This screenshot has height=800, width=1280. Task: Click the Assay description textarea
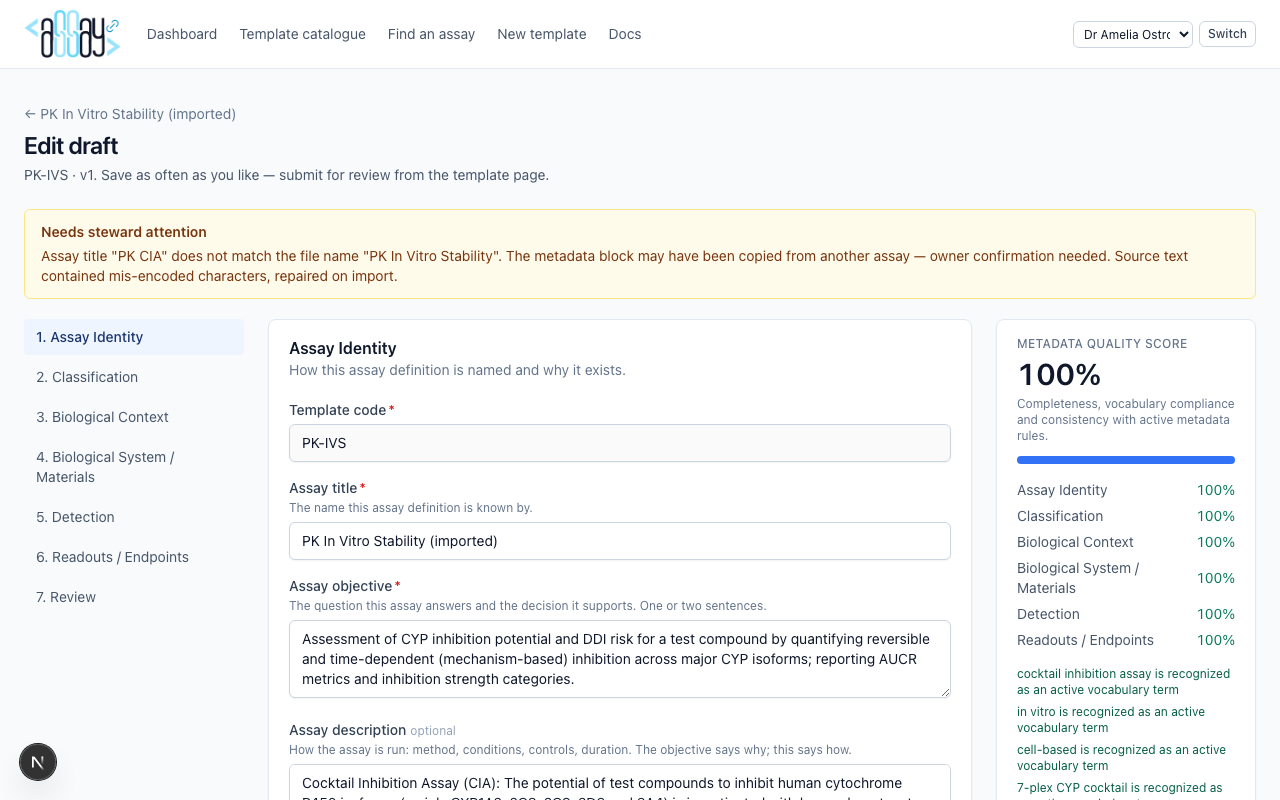(620, 782)
